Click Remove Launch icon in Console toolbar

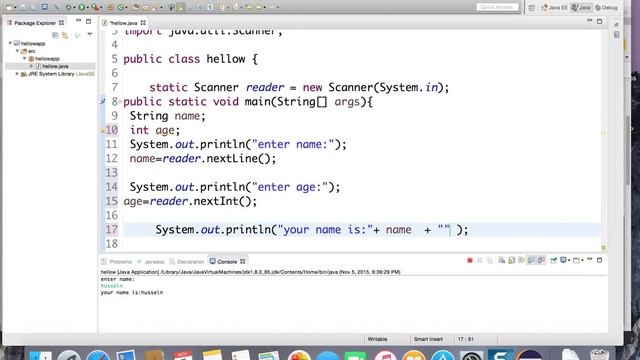480,260
